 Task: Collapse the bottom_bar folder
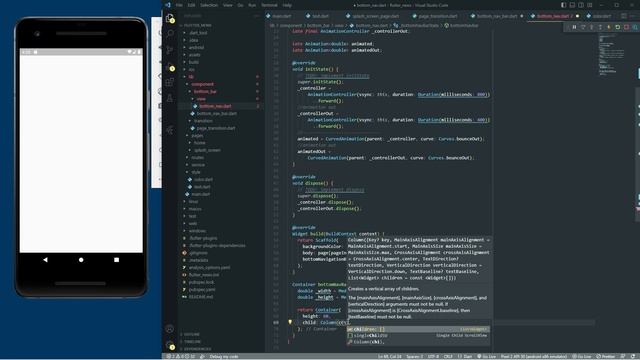205,91
